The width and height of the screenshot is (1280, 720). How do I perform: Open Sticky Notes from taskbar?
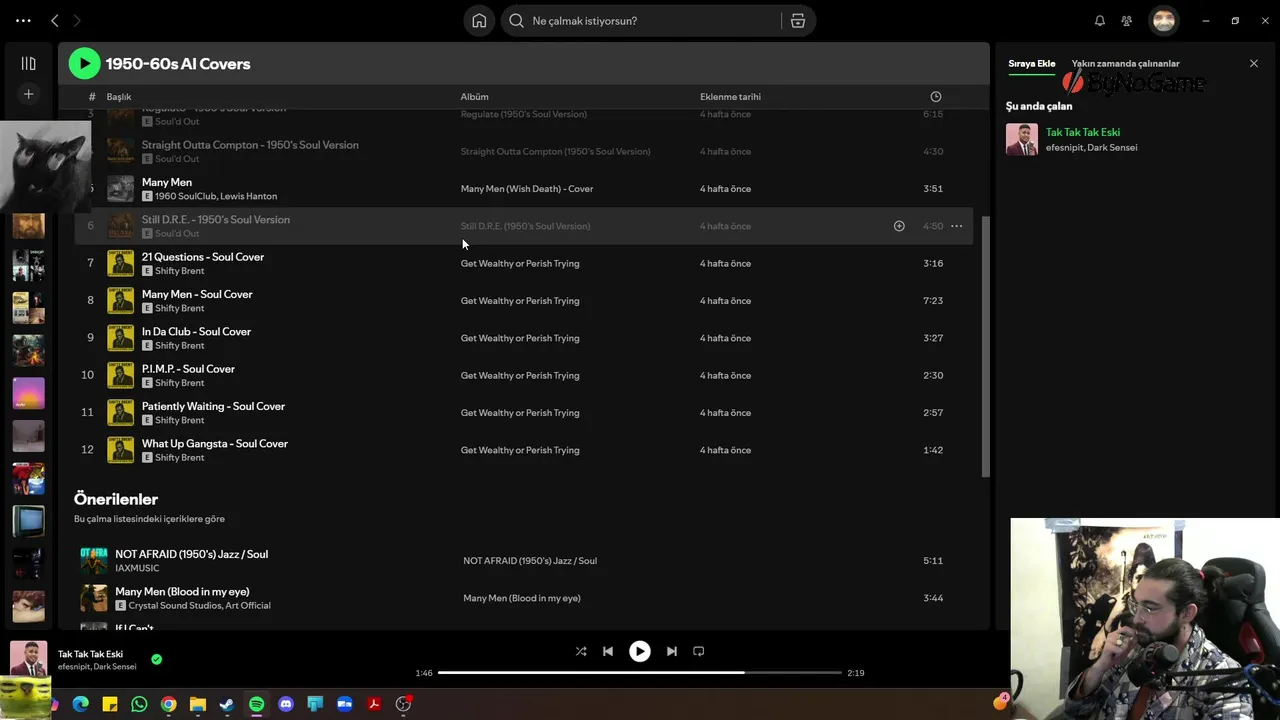coord(110,704)
